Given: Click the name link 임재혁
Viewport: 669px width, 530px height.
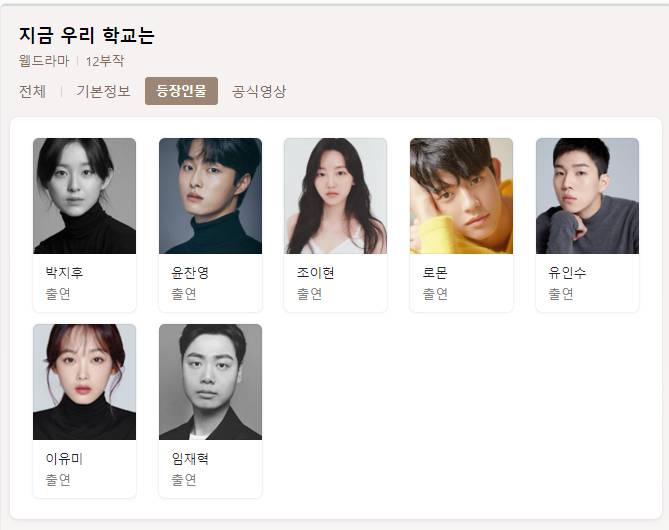Looking at the screenshot, I should tap(190, 458).
